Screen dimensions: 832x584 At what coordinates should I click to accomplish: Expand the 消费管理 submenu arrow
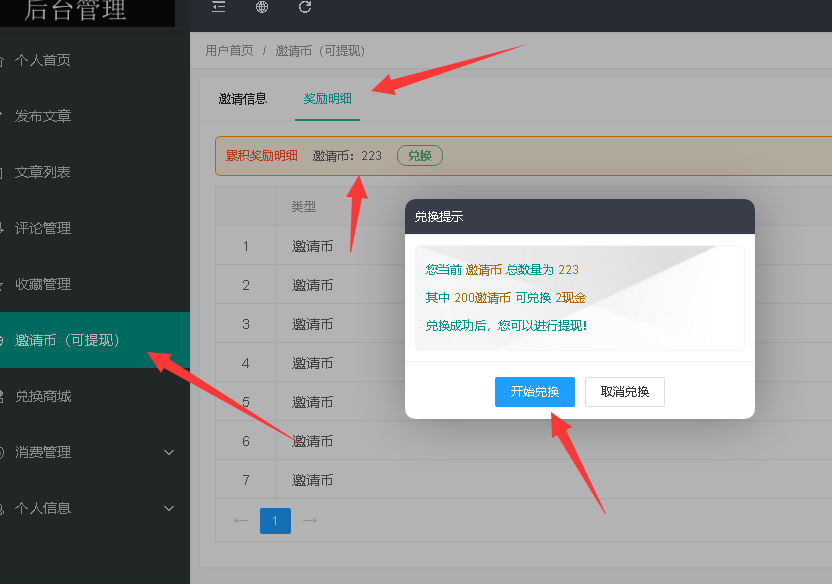coord(168,452)
